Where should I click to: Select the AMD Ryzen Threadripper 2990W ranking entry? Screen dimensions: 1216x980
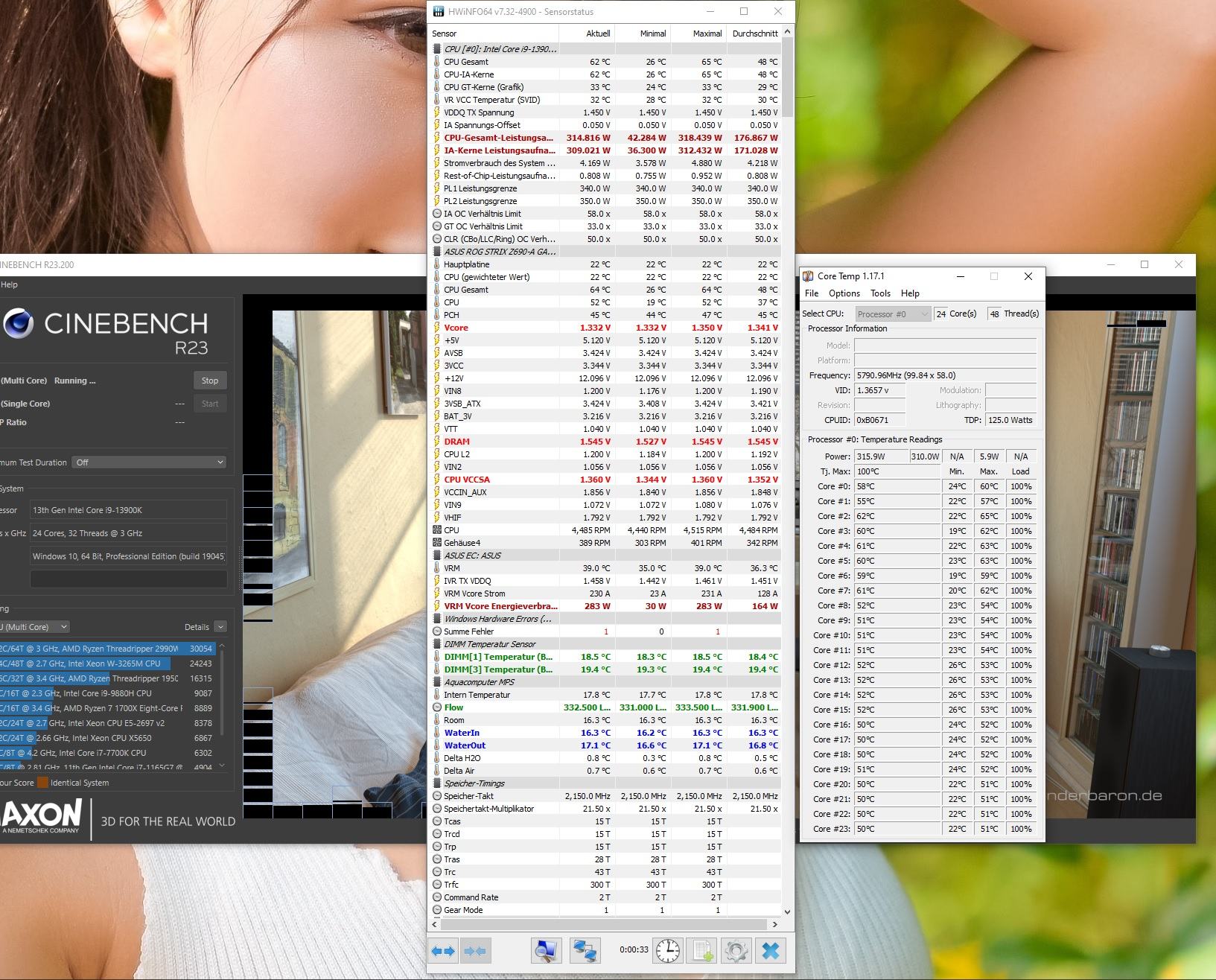107,649
